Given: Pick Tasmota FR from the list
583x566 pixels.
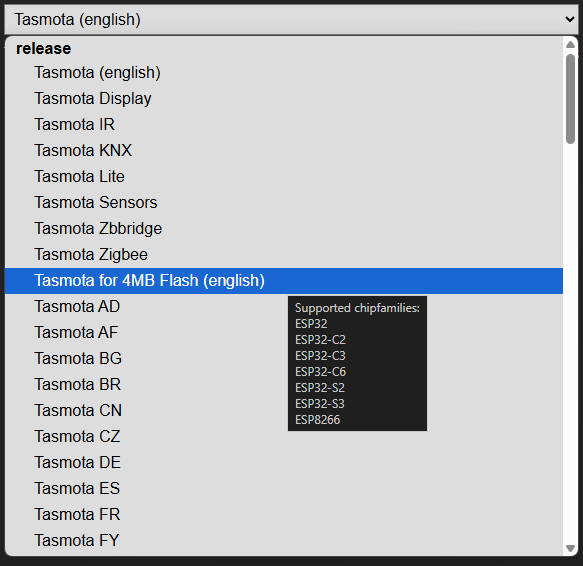Looking at the screenshot, I should (284, 515).
